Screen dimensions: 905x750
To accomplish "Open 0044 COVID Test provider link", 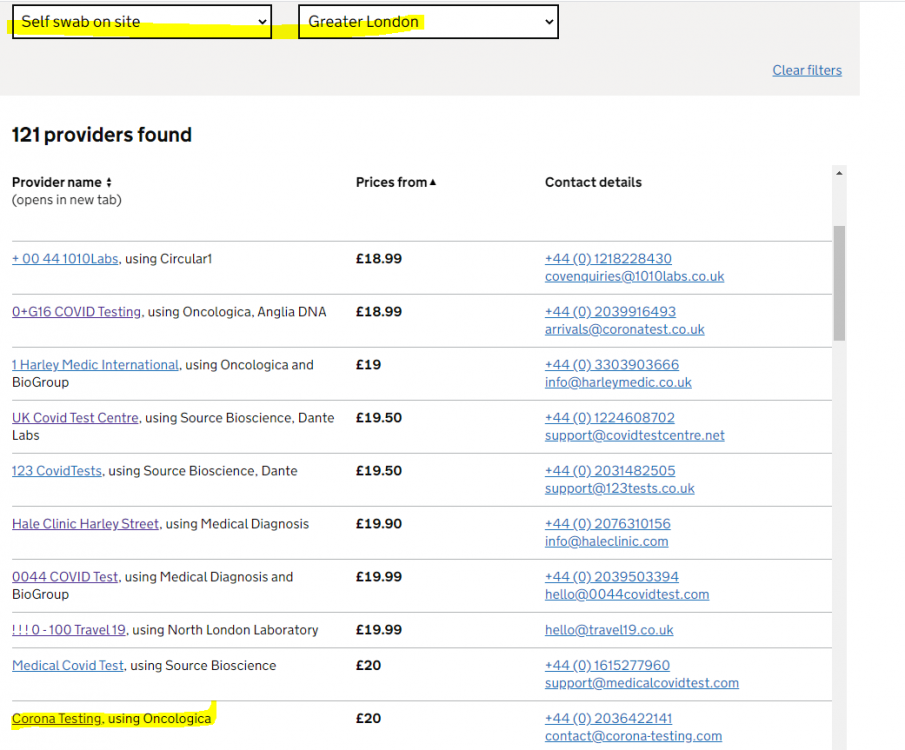I will pyautogui.click(x=65, y=577).
